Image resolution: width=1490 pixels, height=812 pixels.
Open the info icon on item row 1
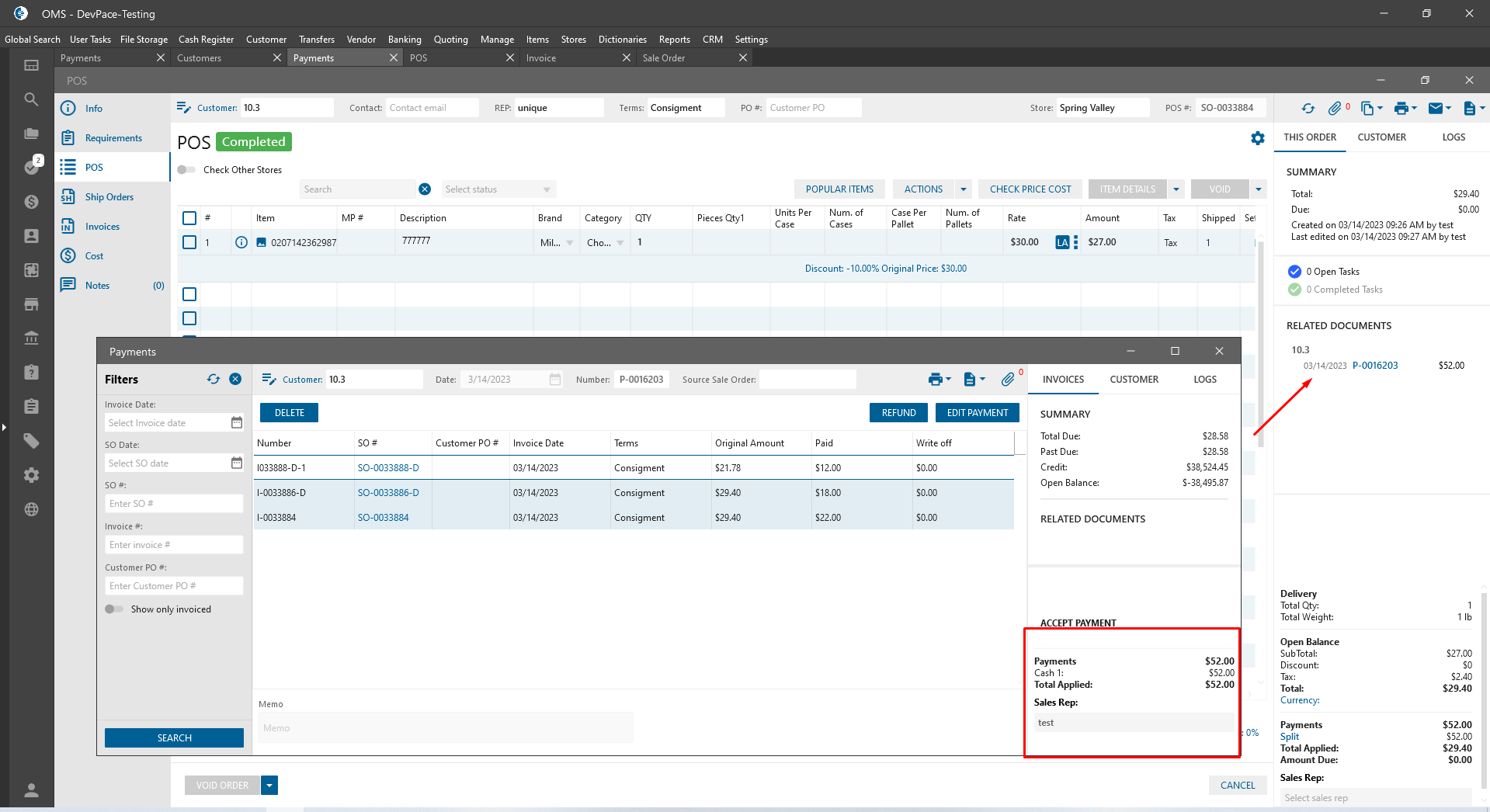pyautogui.click(x=241, y=242)
